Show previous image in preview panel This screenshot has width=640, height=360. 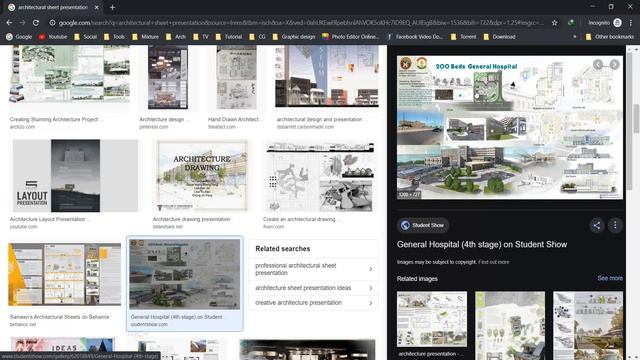(598, 64)
